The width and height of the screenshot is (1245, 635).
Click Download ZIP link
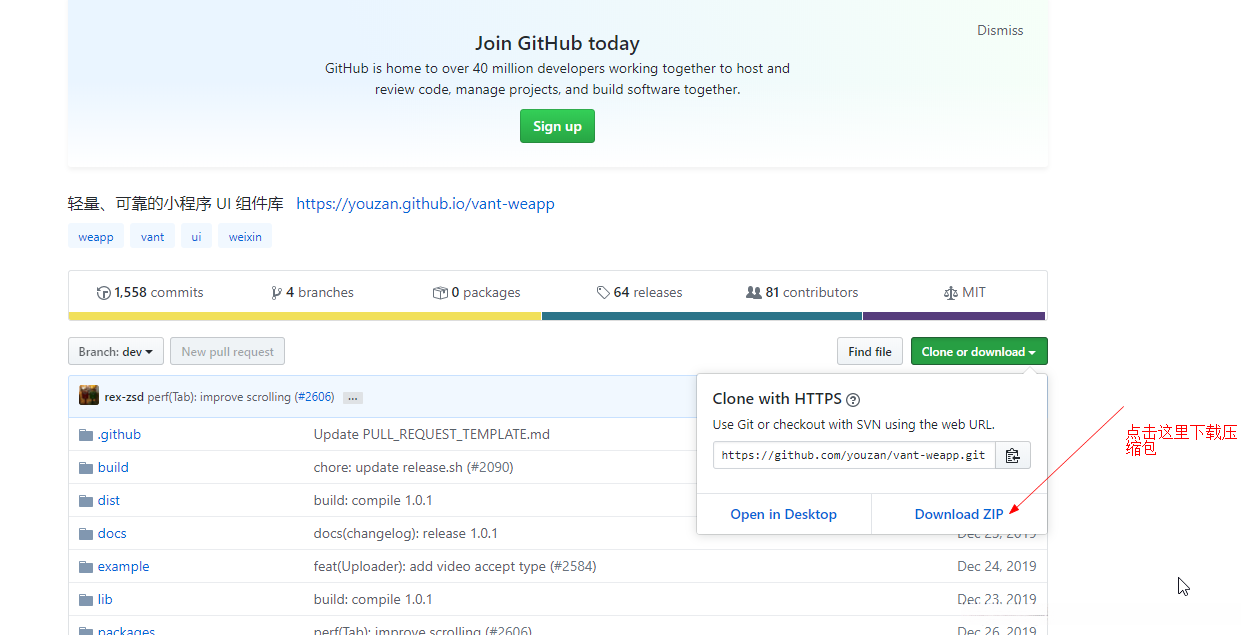[x=959, y=514]
